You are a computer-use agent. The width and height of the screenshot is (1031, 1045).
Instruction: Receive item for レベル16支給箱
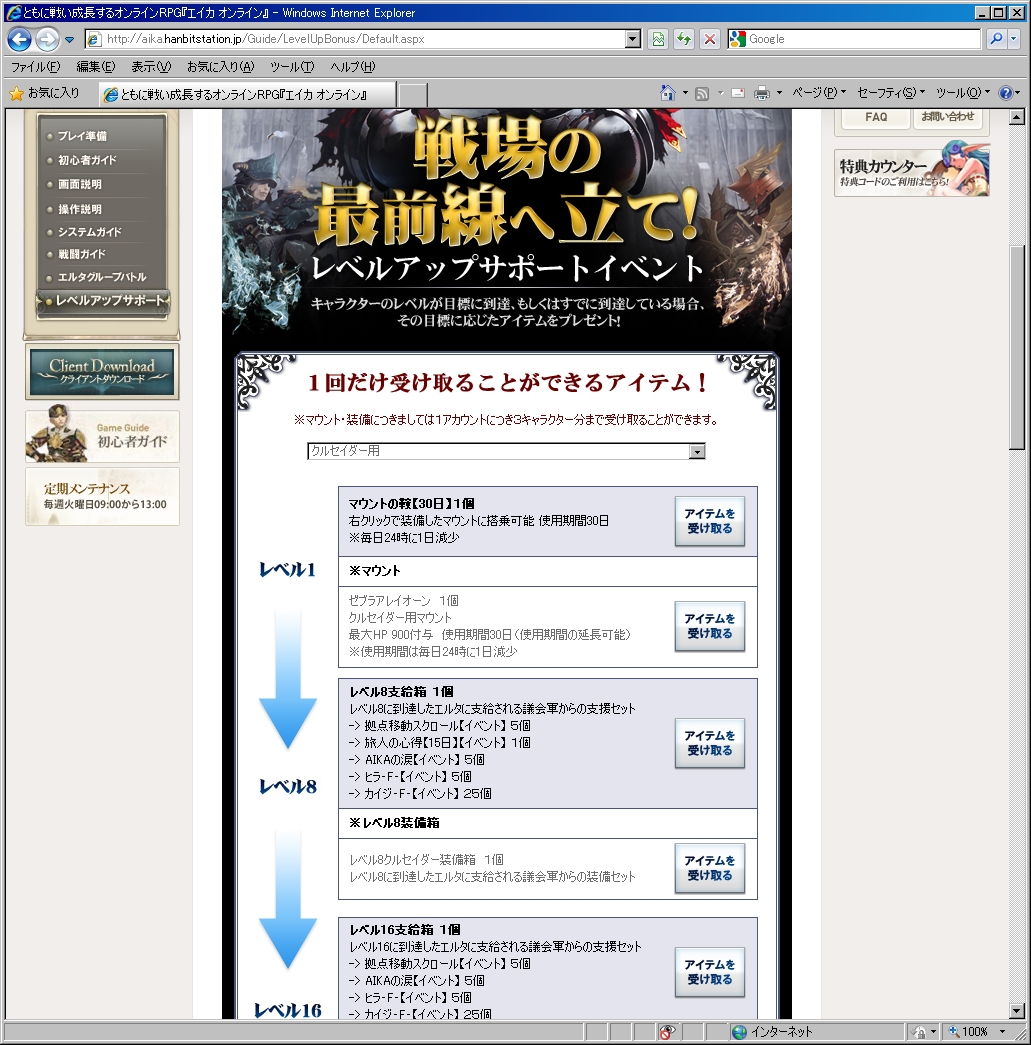click(x=710, y=972)
